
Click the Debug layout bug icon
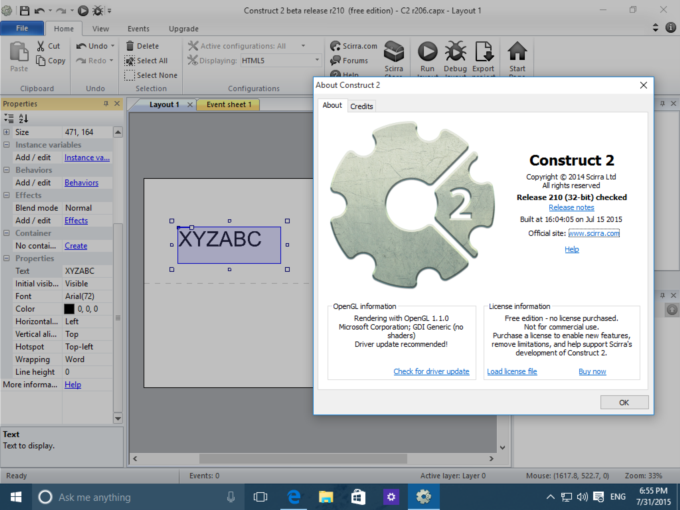coord(455,51)
